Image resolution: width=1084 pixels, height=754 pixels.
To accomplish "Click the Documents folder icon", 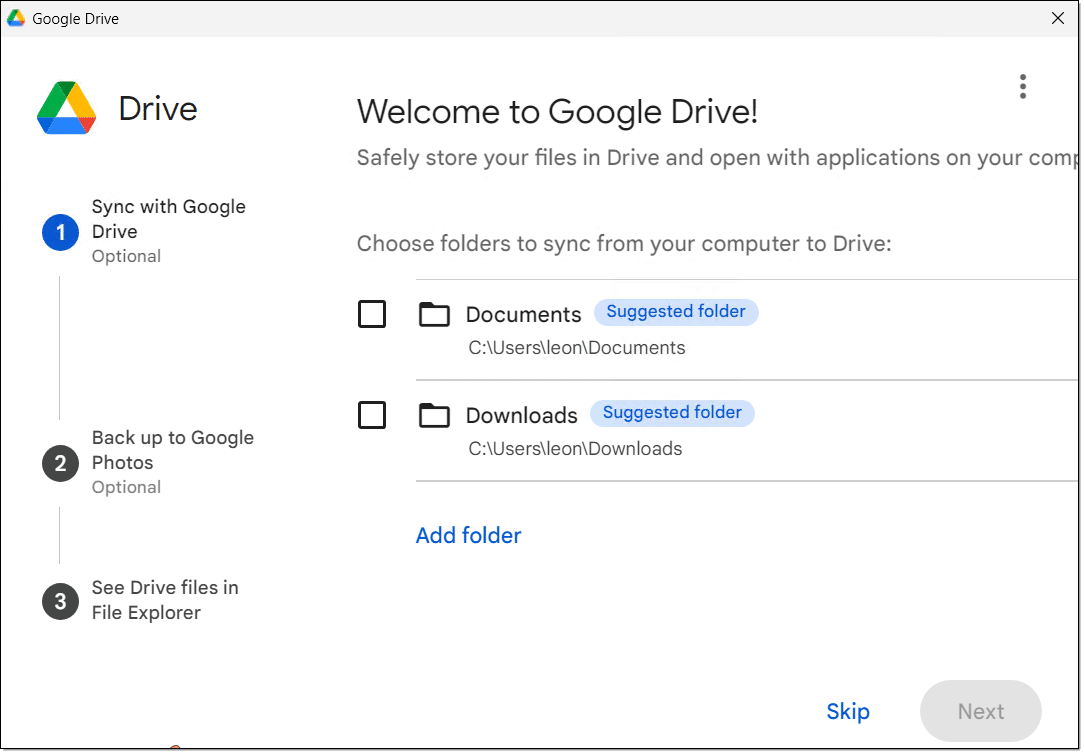I will point(434,315).
